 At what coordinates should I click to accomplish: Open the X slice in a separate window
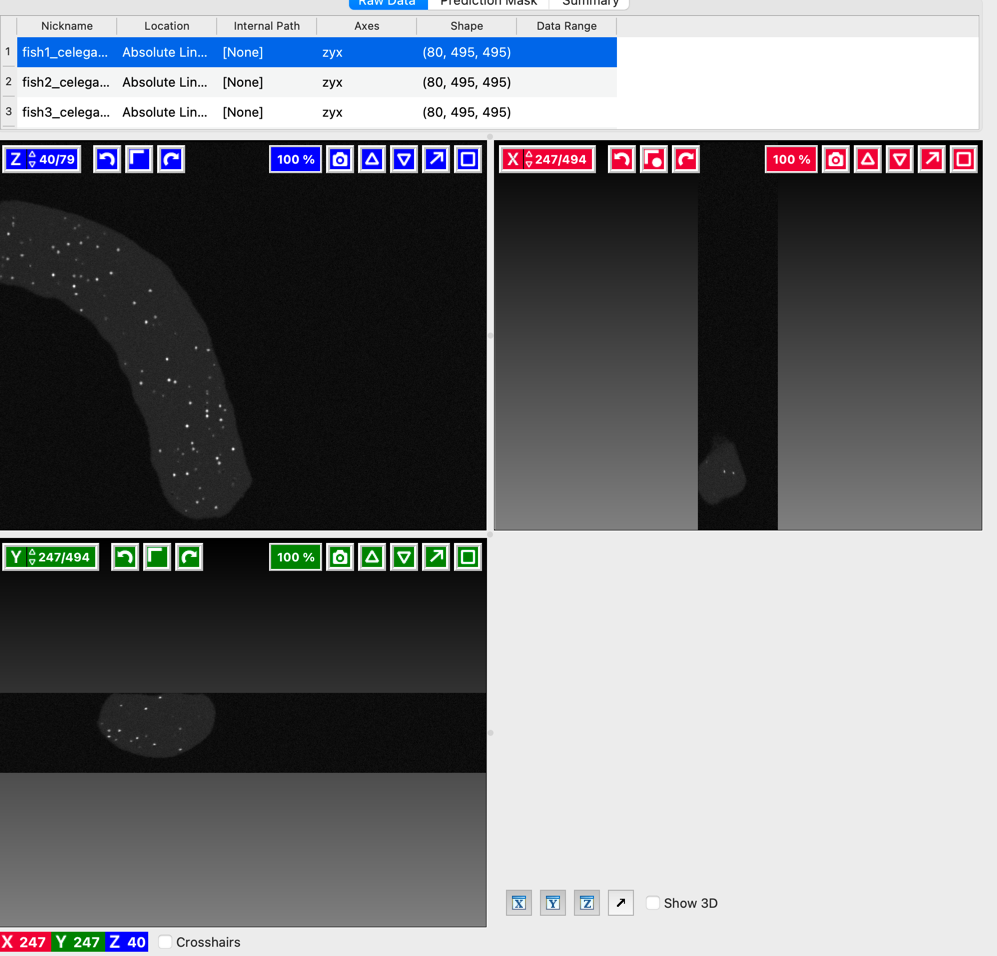[x=931, y=158]
